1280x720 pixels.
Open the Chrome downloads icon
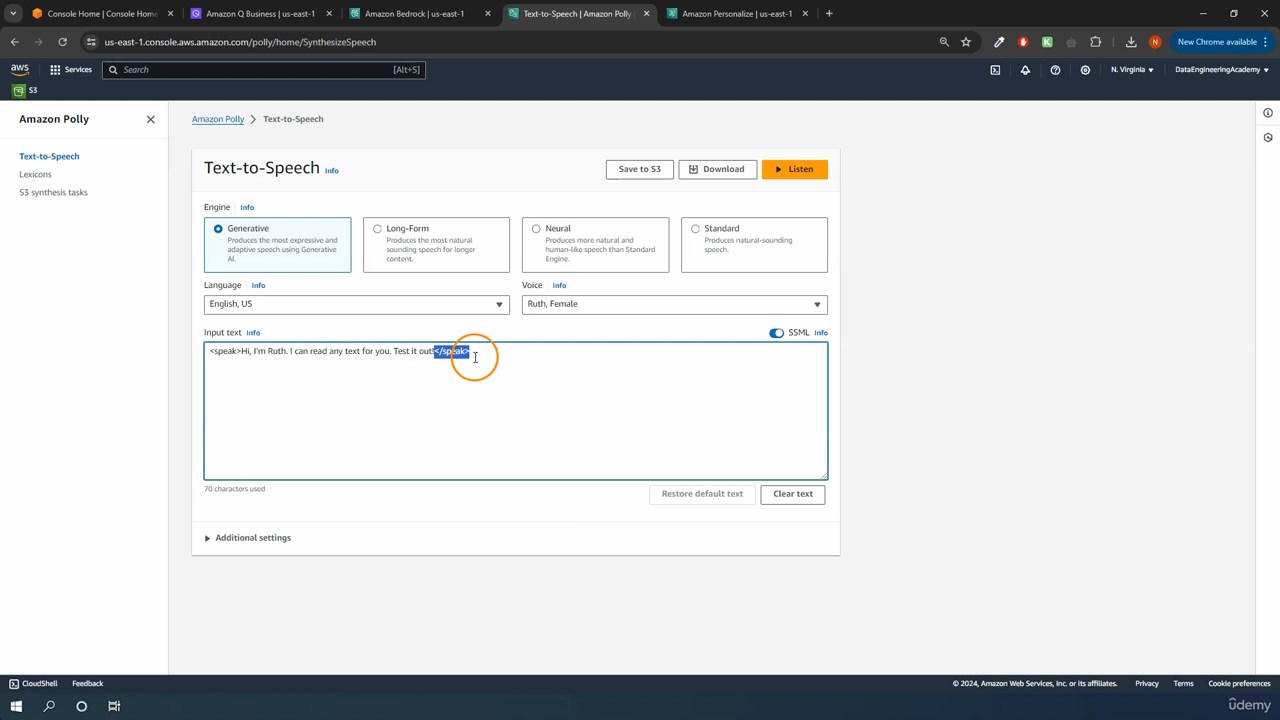tap(1131, 42)
